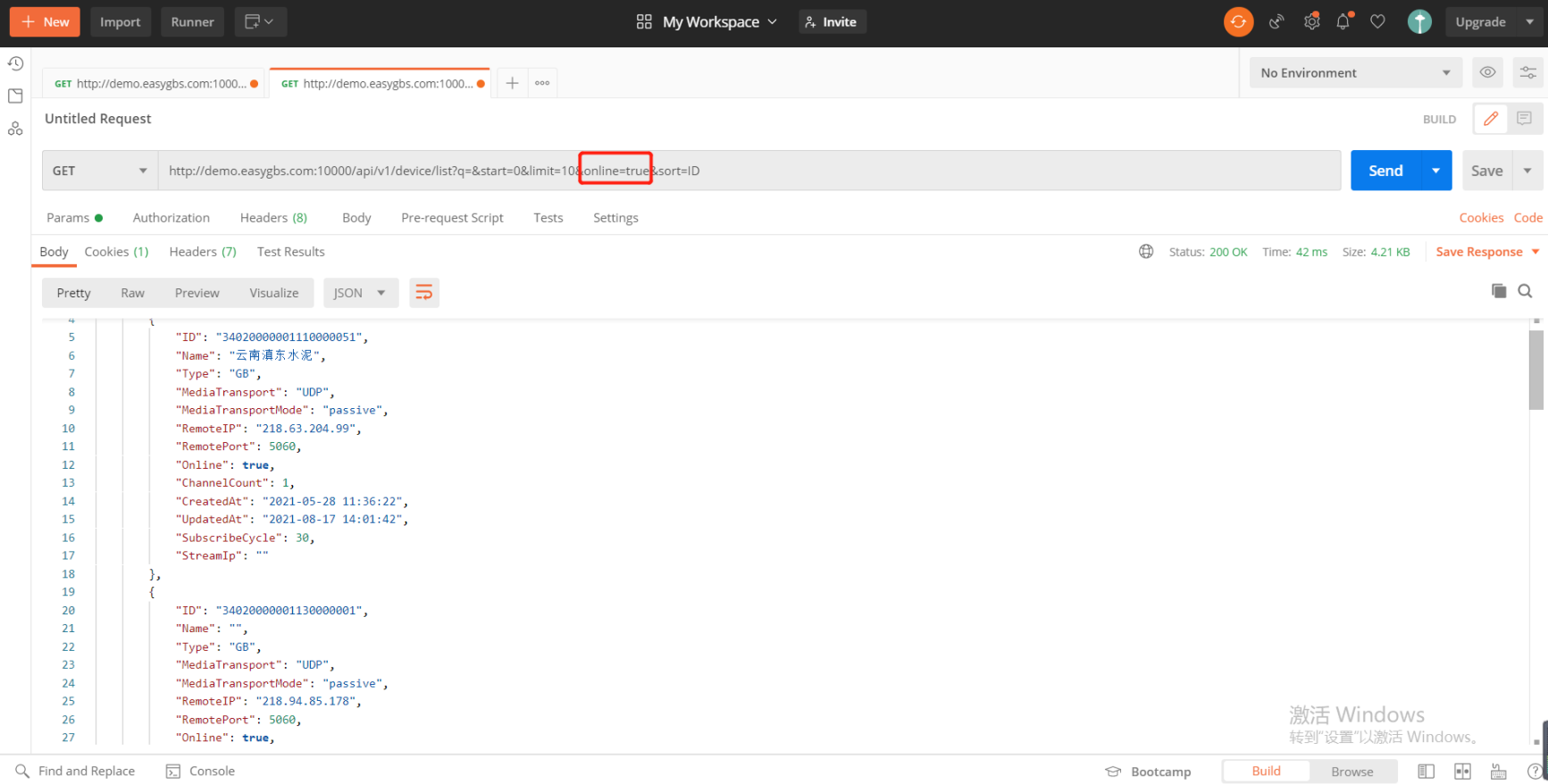Open Bootcamp
The image size is (1548, 784).
point(1148,771)
